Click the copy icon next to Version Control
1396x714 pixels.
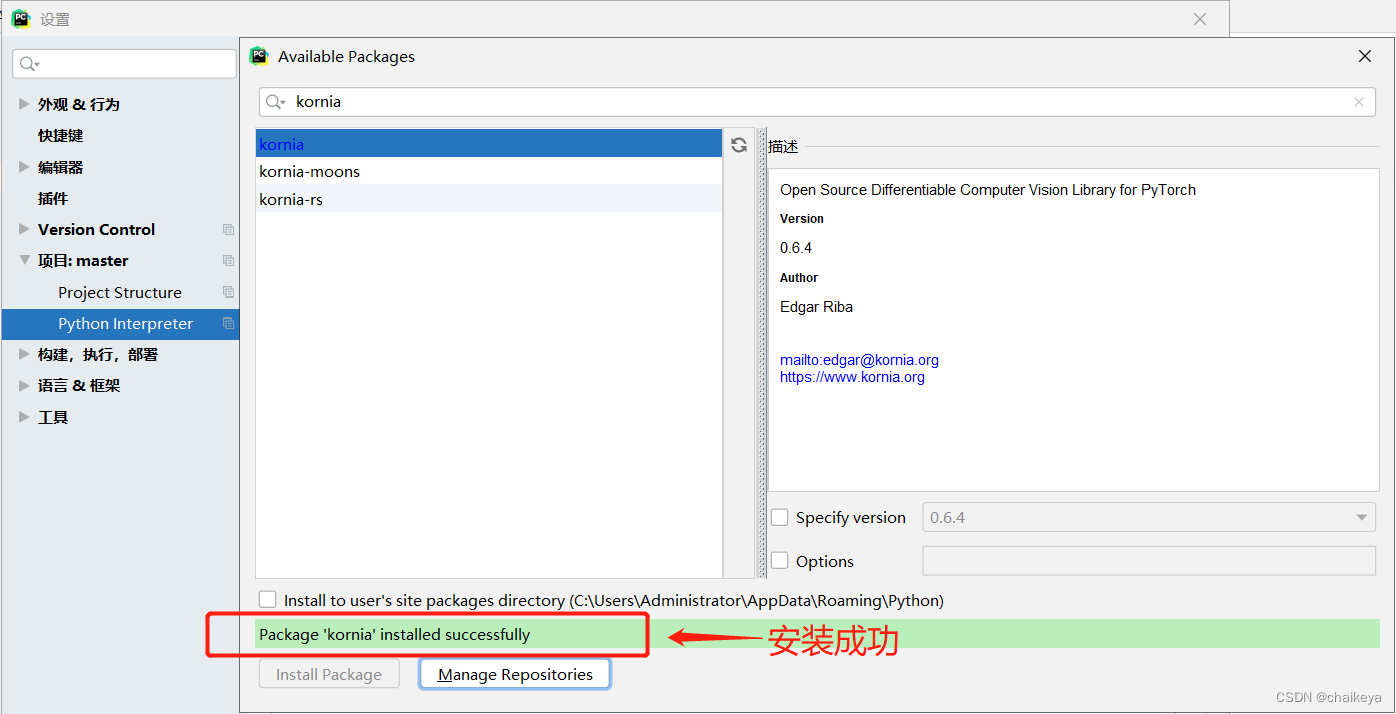(x=228, y=229)
